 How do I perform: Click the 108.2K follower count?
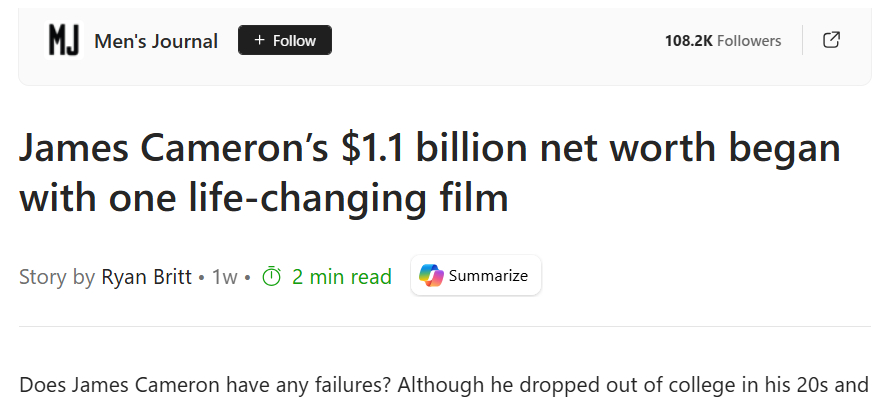coord(688,41)
